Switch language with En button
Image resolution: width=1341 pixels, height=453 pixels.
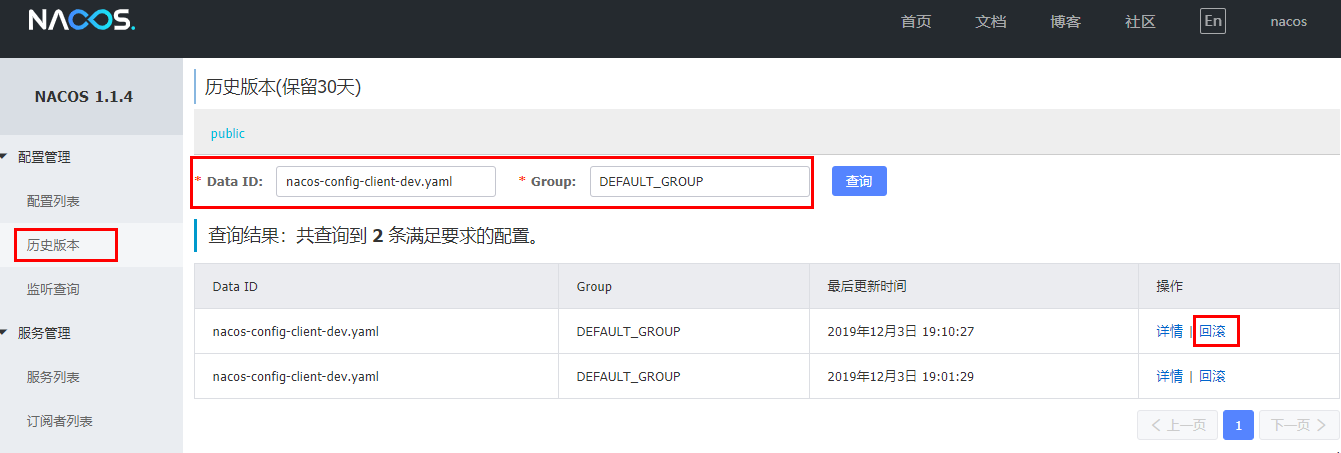pyautogui.click(x=1213, y=21)
